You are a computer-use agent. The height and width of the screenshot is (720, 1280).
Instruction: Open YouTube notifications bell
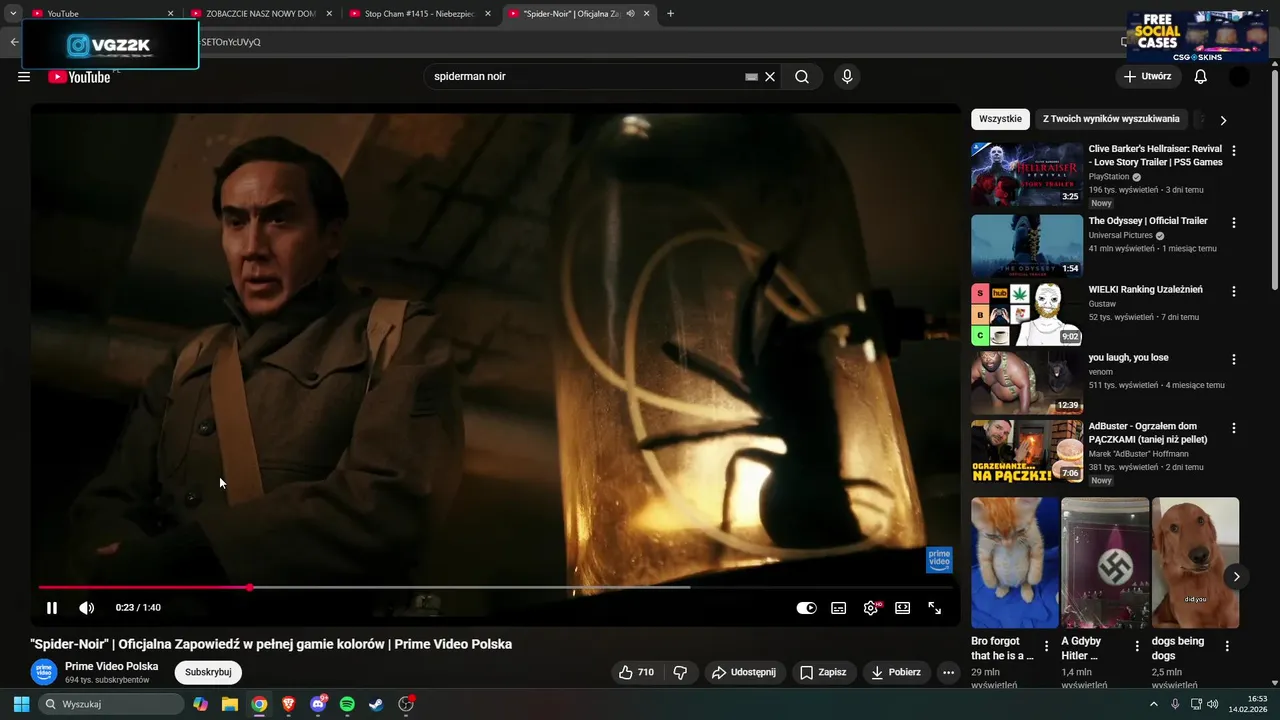click(x=1201, y=77)
